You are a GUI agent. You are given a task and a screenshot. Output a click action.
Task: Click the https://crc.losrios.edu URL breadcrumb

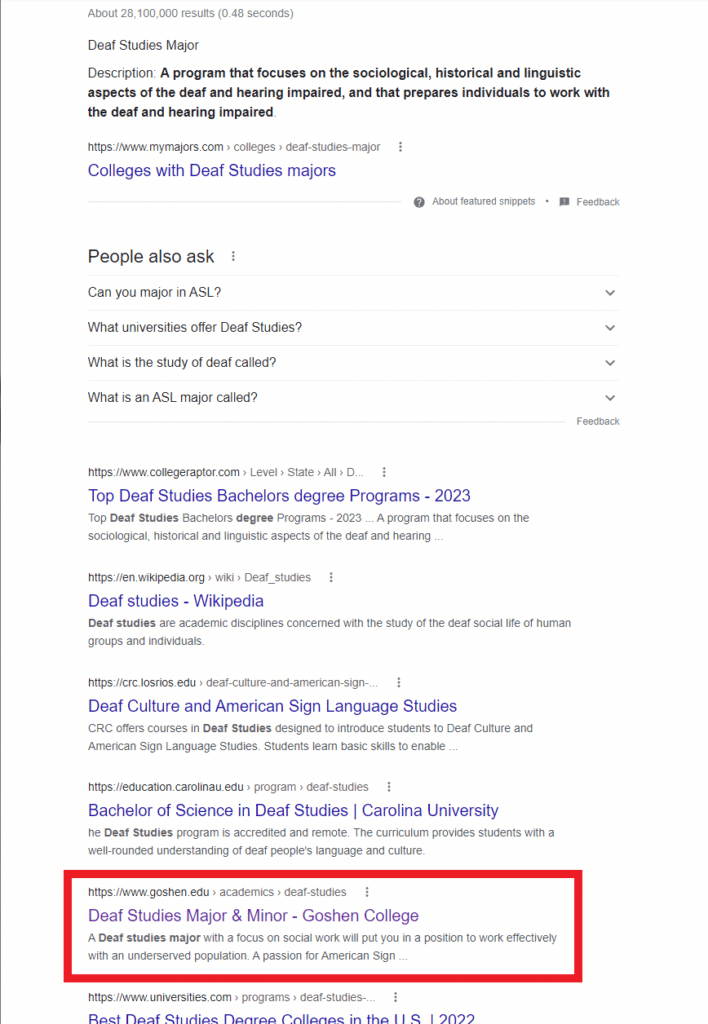tap(233, 682)
